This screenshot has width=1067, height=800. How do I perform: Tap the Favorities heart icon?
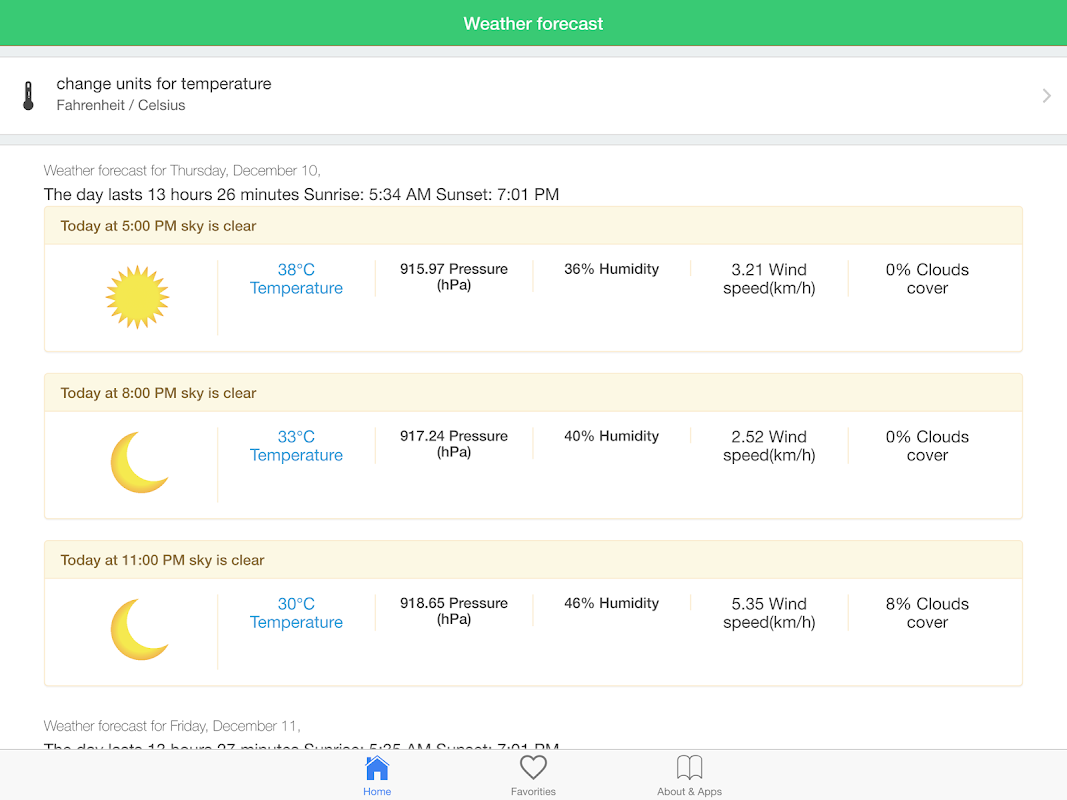pyautogui.click(x=533, y=768)
